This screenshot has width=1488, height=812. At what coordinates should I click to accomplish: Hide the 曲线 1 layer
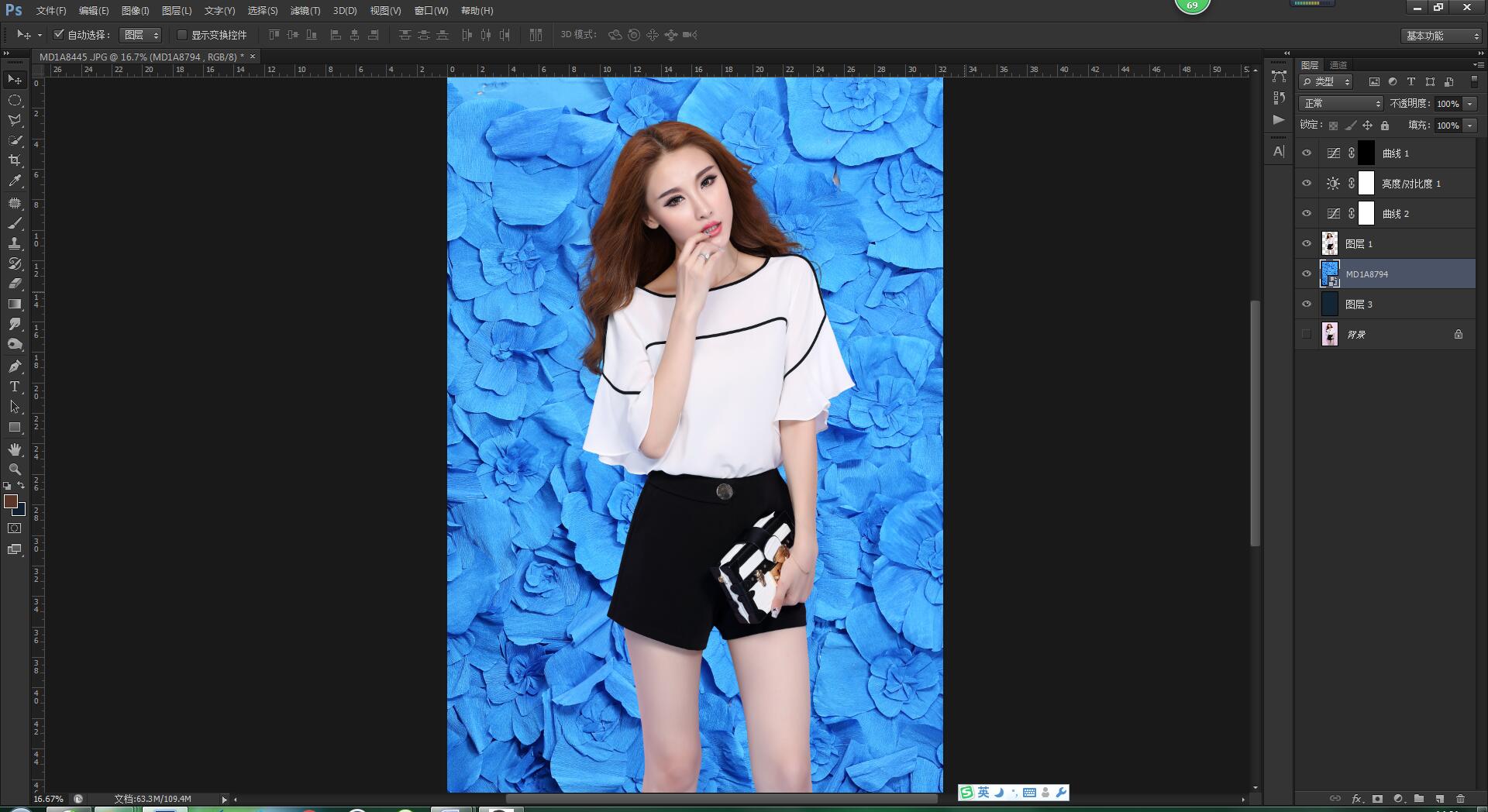click(1307, 153)
